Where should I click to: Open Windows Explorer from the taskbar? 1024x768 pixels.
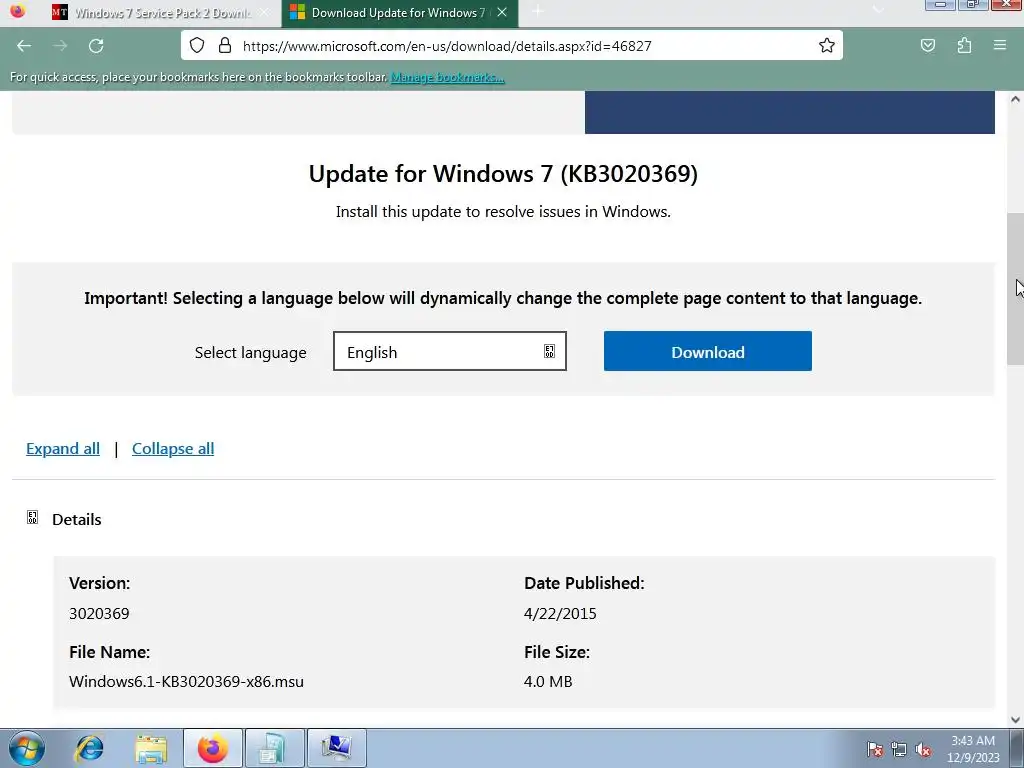click(151, 748)
